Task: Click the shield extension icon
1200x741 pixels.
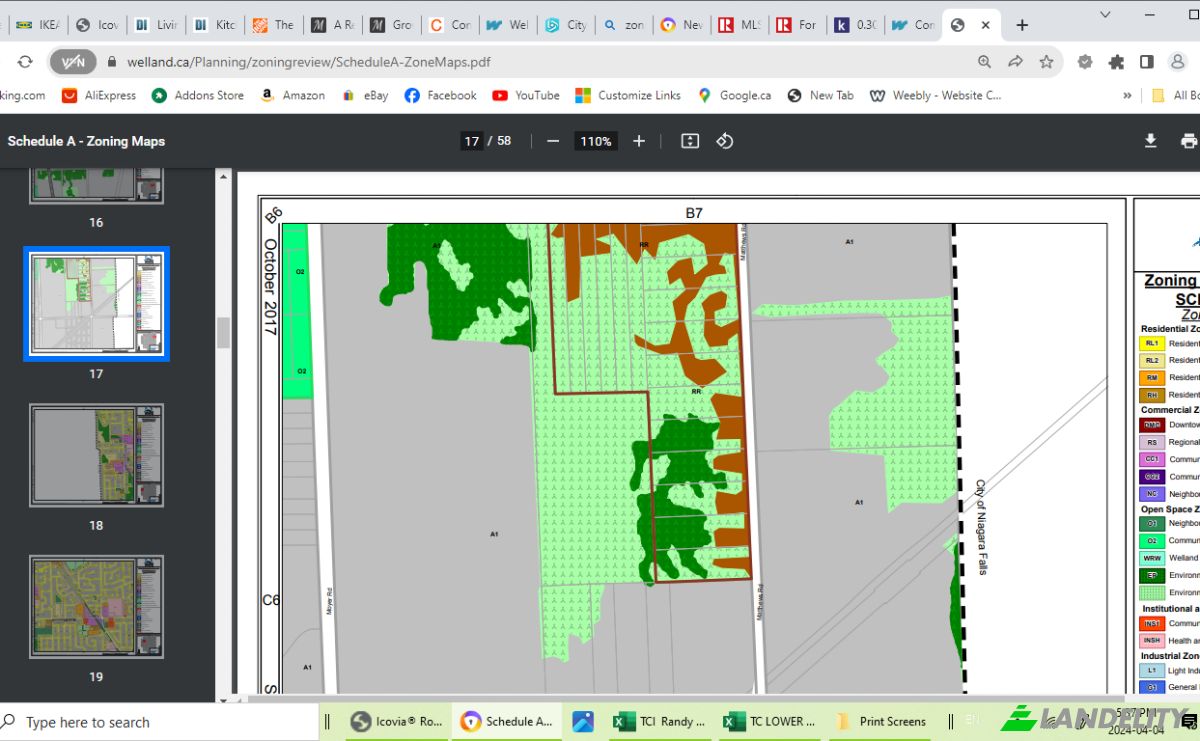Action: (1085, 62)
